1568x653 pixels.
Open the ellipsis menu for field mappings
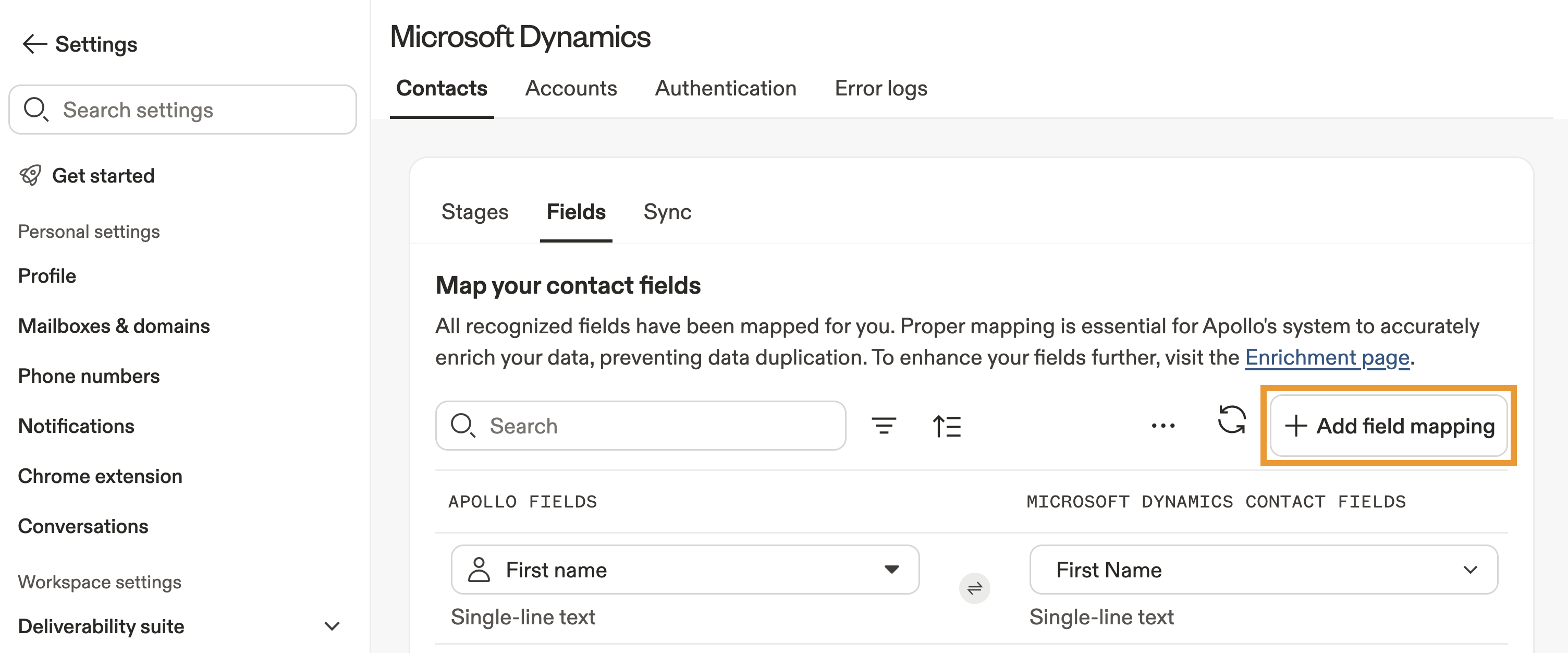(x=1163, y=426)
